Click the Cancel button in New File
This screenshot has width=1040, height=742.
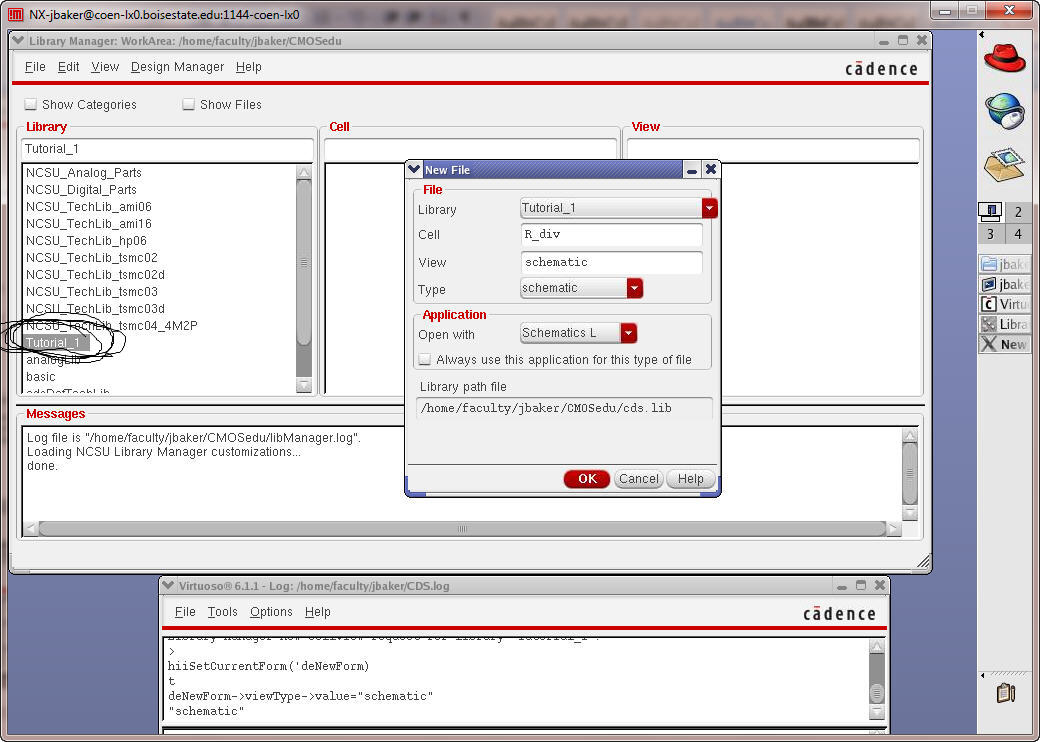[638, 479]
